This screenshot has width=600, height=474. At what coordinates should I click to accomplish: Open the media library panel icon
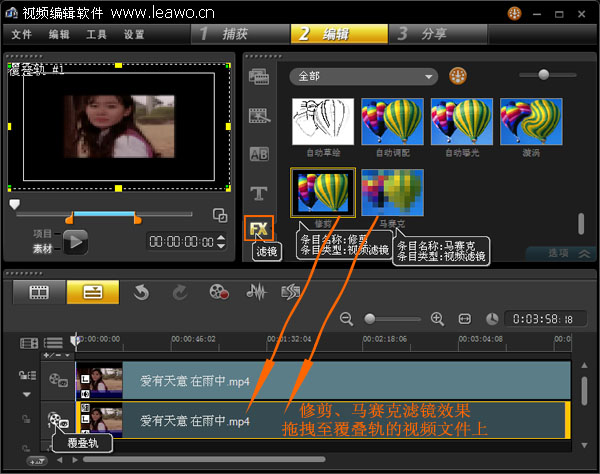[x=259, y=79]
